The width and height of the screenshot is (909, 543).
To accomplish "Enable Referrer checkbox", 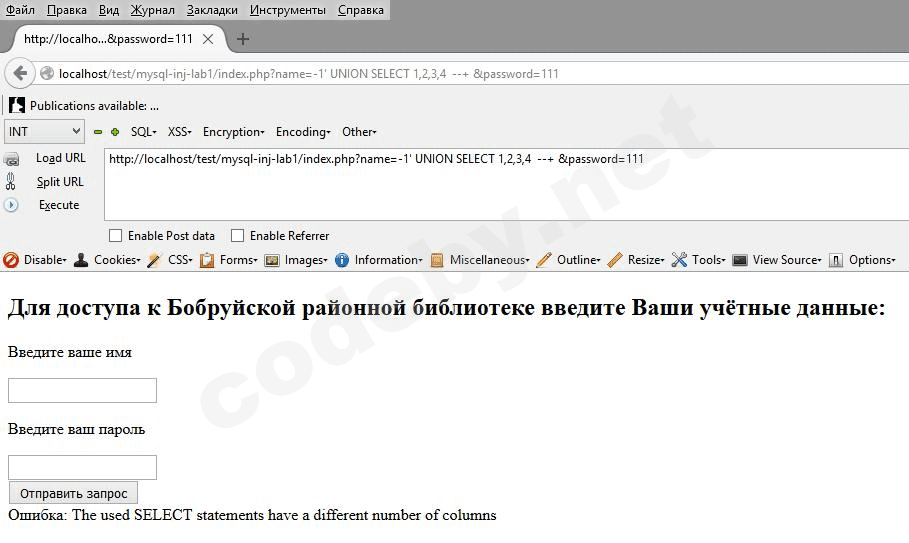I will tap(237, 235).
